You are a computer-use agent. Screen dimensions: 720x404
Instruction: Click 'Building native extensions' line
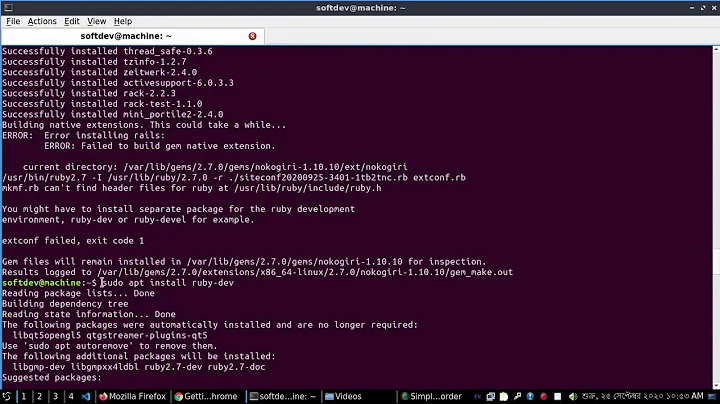[144, 125]
